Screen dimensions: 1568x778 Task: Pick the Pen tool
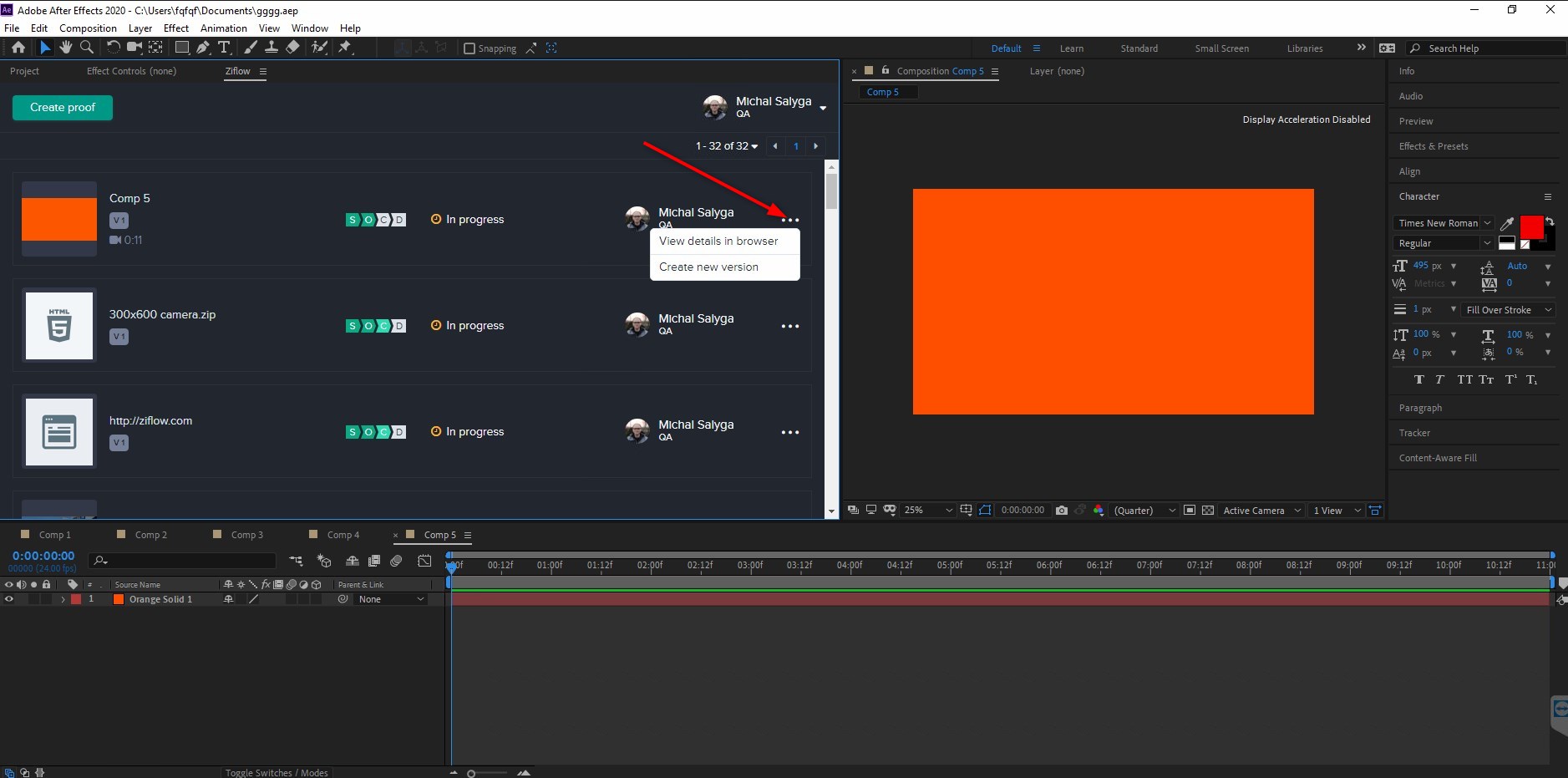point(203,48)
